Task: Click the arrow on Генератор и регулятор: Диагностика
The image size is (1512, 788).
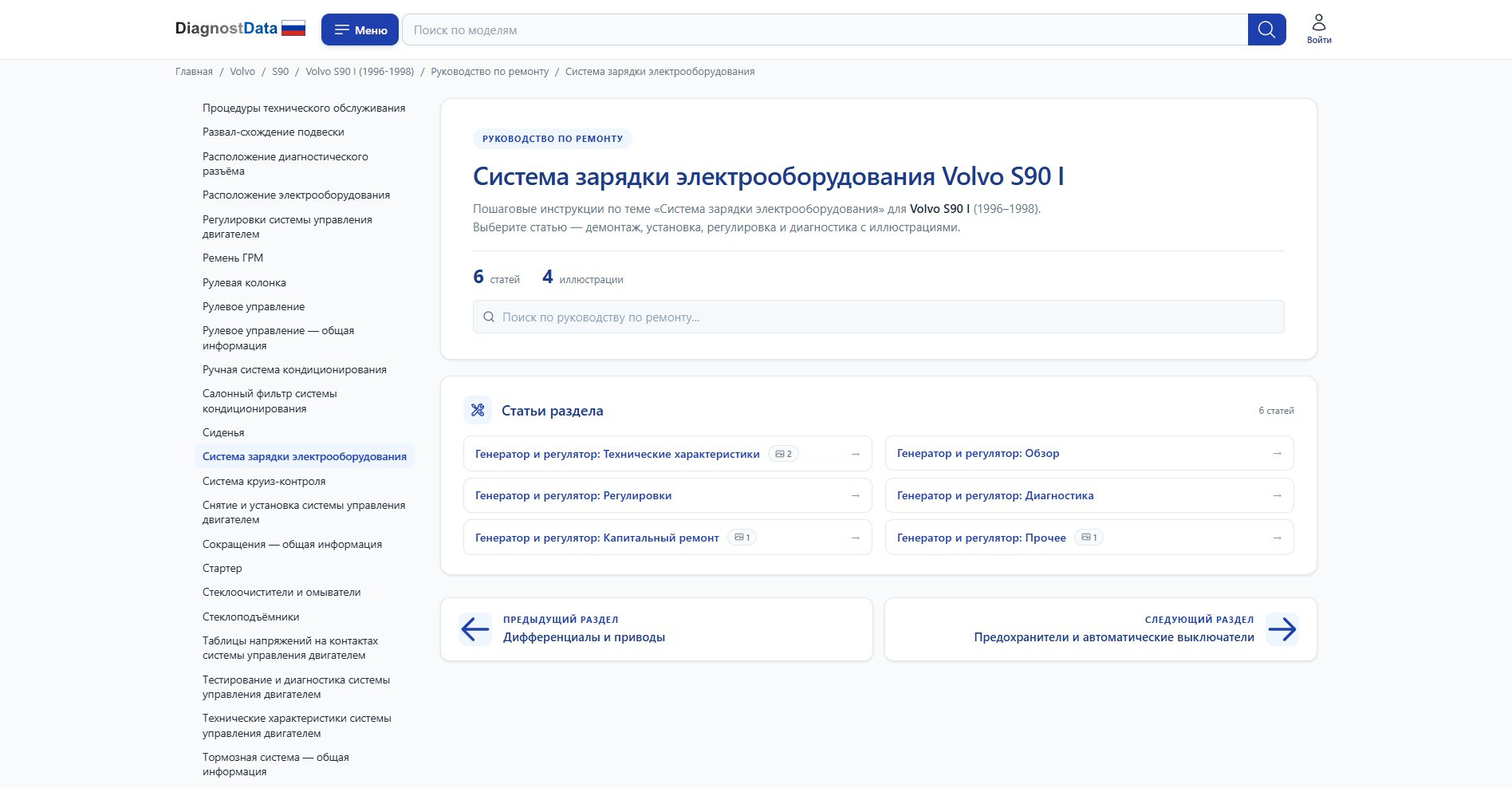Action: [x=1277, y=496]
